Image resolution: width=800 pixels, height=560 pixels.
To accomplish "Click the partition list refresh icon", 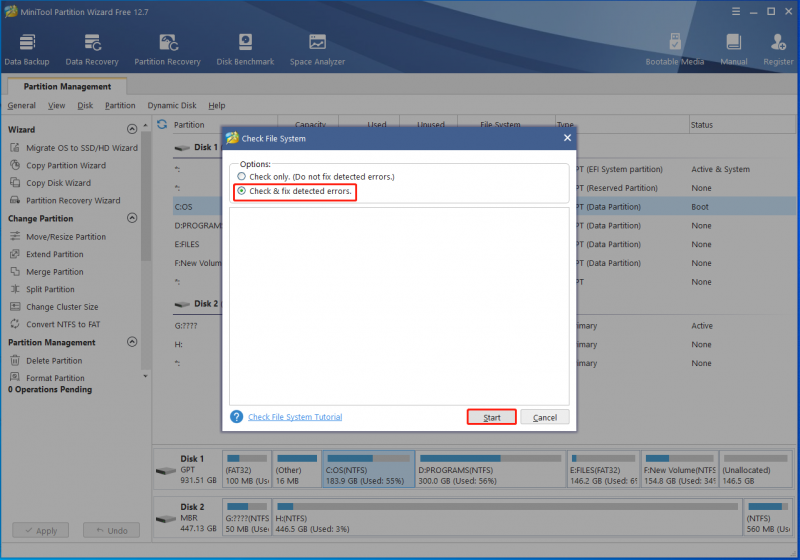I will click(x=162, y=124).
